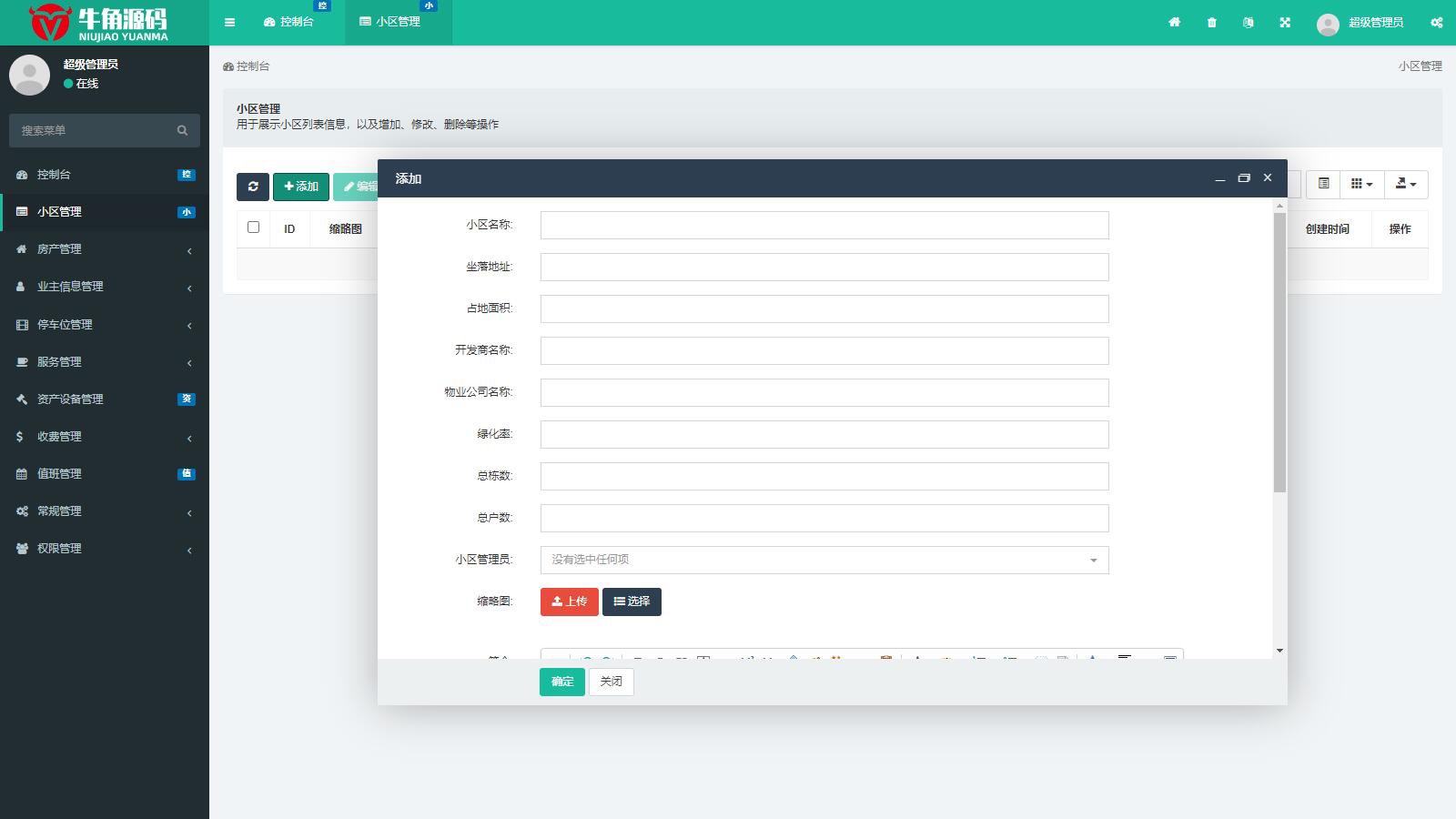This screenshot has height=819, width=1456.
Task: Click the 关闭 button in dialog
Action: [x=612, y=682]
